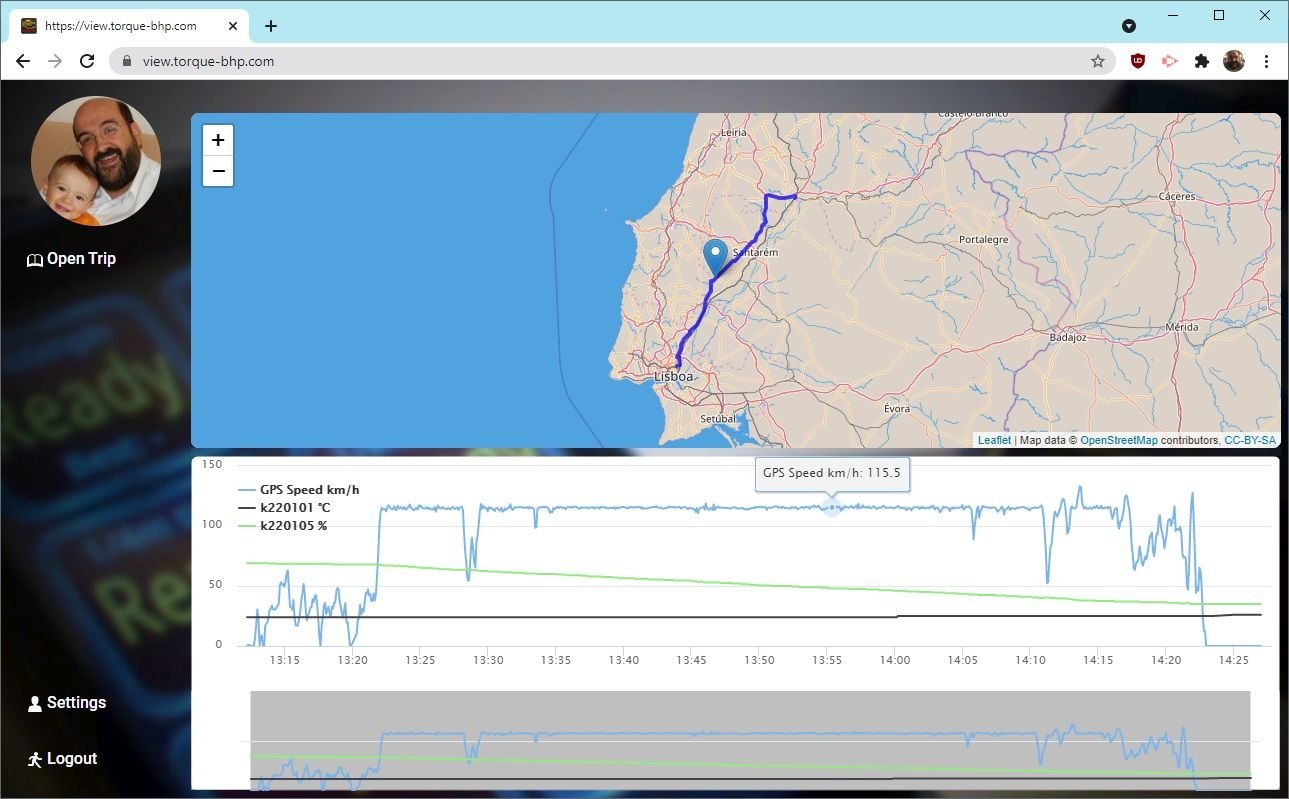Toggle k220105 % series in legend
Image resolution: width=1289 pixels, height=799 pixels.
point(292,525)
